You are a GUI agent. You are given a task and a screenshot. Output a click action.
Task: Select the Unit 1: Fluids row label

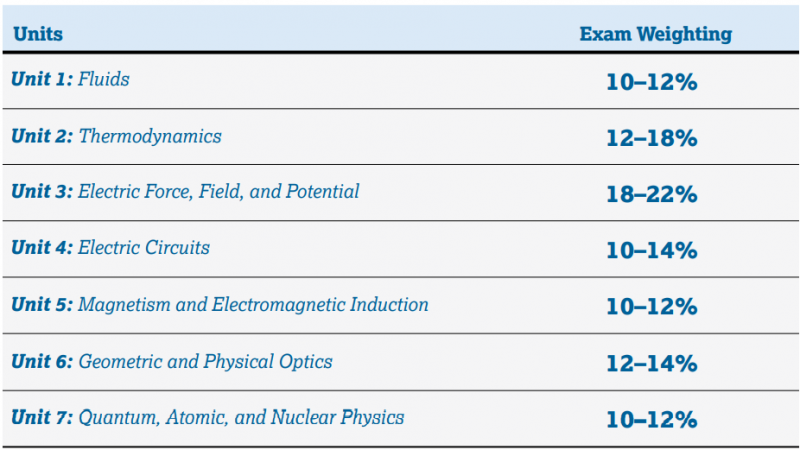click(70, 79)
